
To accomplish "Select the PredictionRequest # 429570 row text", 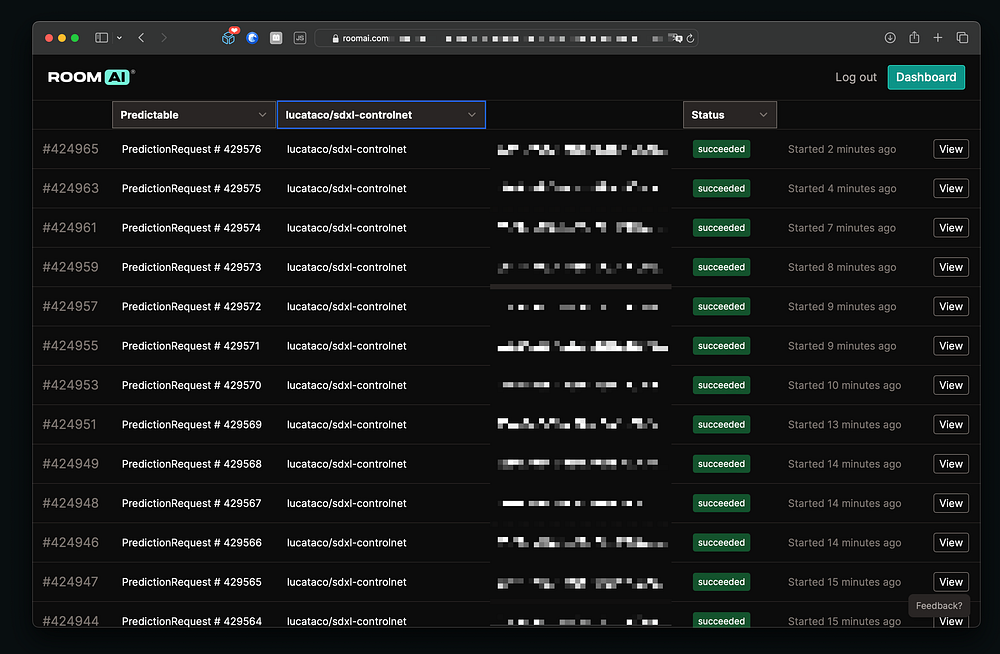I will point(191,385).
